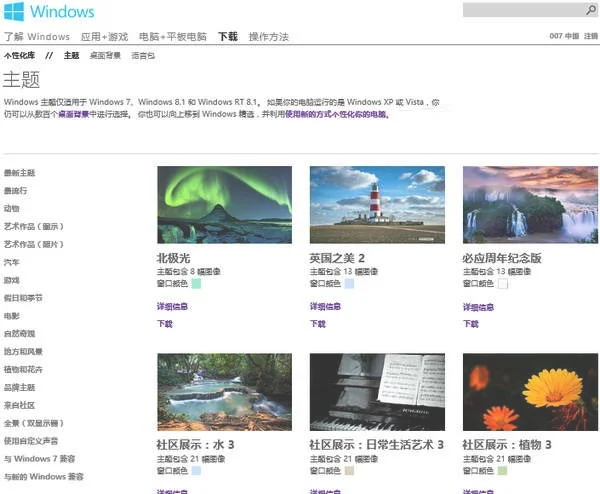Open the 日常生活艺术 3 piano thumbnail
Image resolution: width=600 pixels, height=494 pixels.
377,392
